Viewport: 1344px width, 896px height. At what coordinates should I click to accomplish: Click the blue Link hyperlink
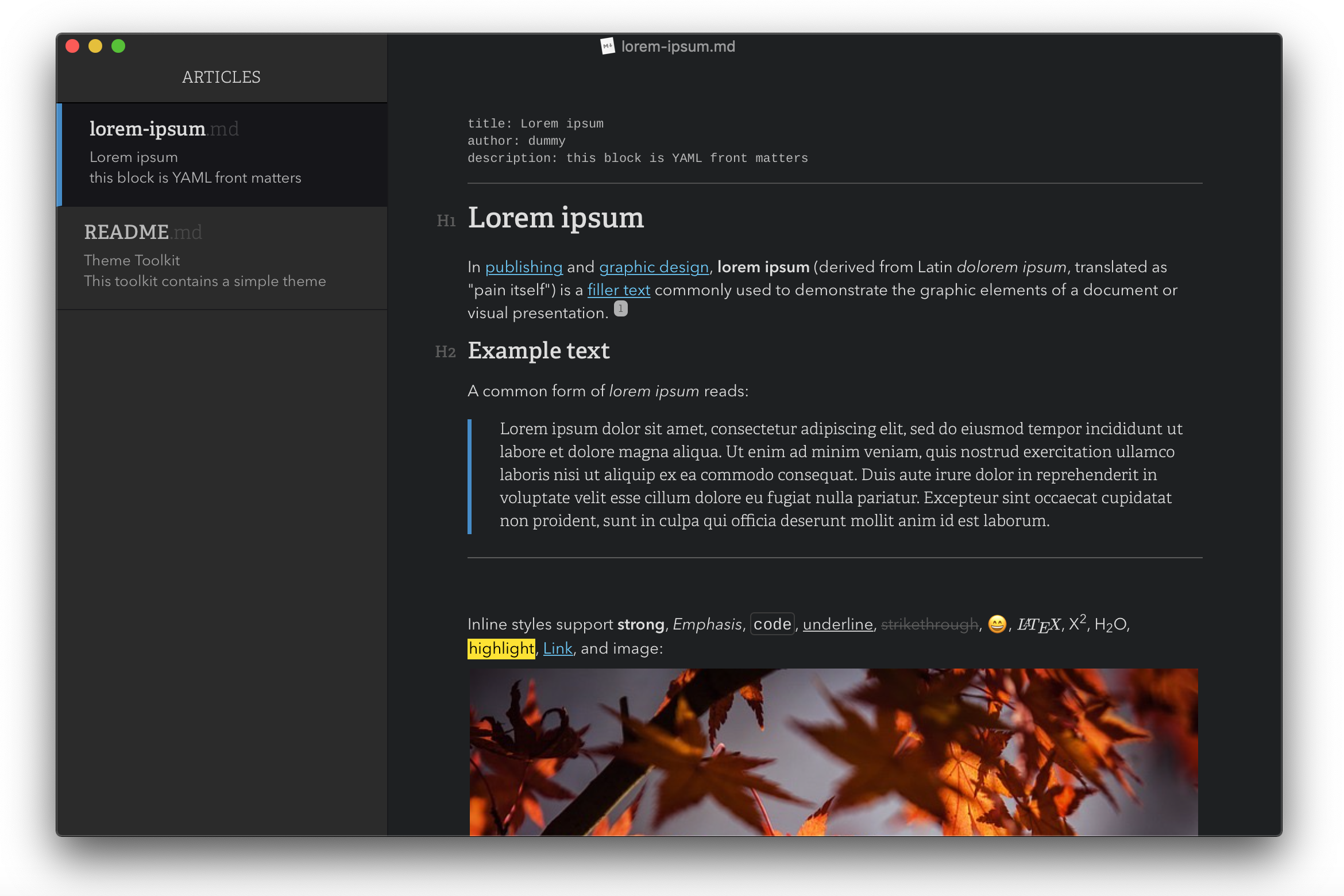pos(557,649)
